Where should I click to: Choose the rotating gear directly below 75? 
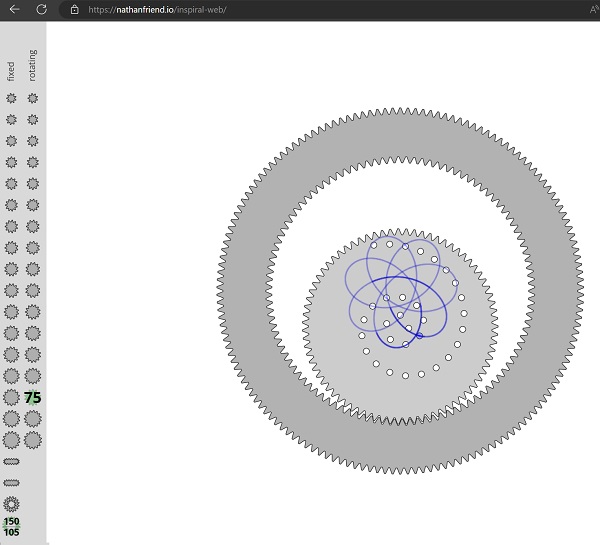[33, 419]
